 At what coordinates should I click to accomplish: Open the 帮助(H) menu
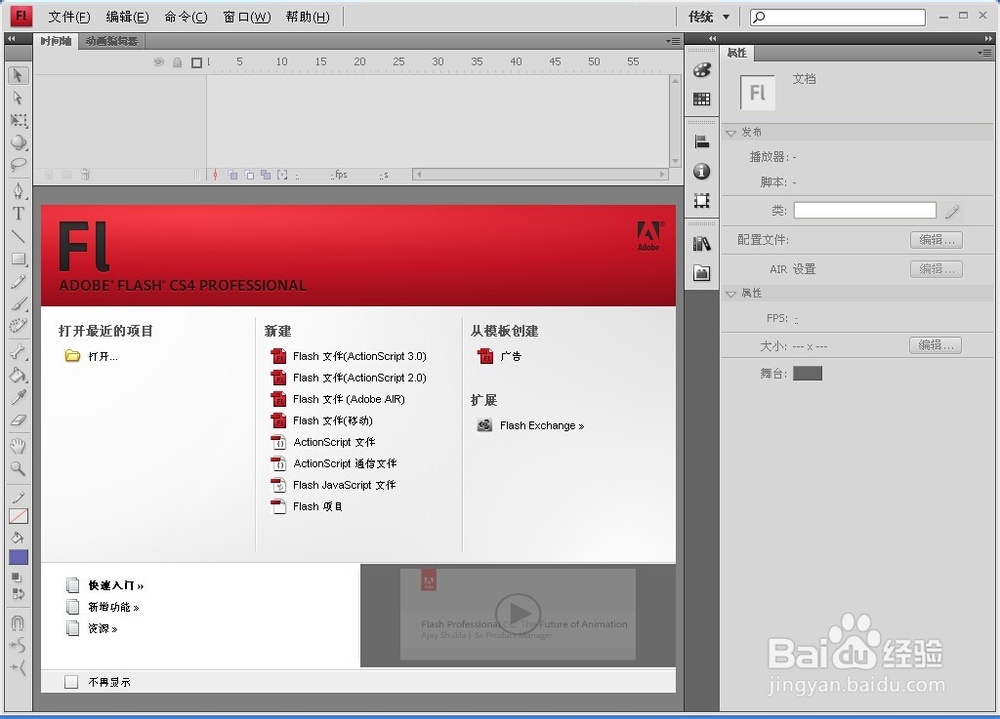(307, 17)
